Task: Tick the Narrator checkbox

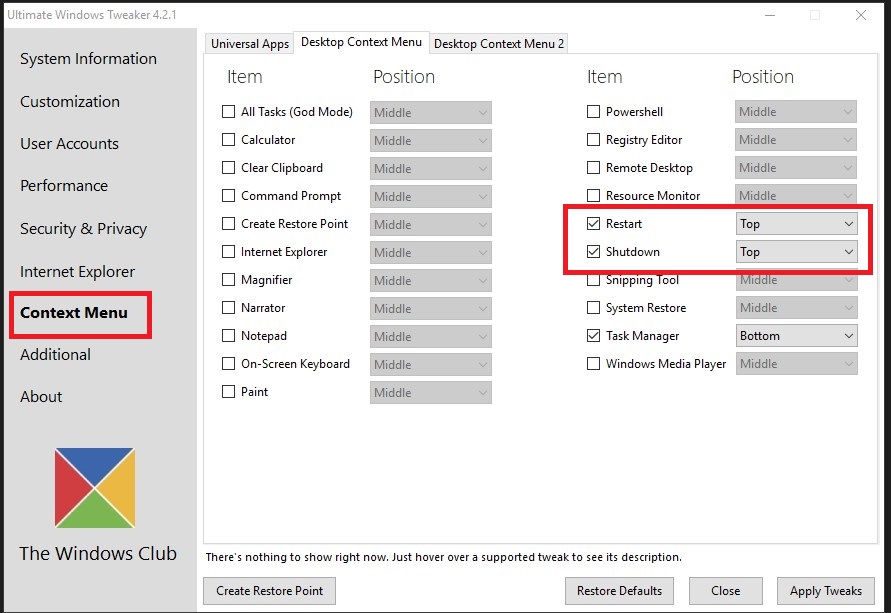Action: tap(228, 307)
